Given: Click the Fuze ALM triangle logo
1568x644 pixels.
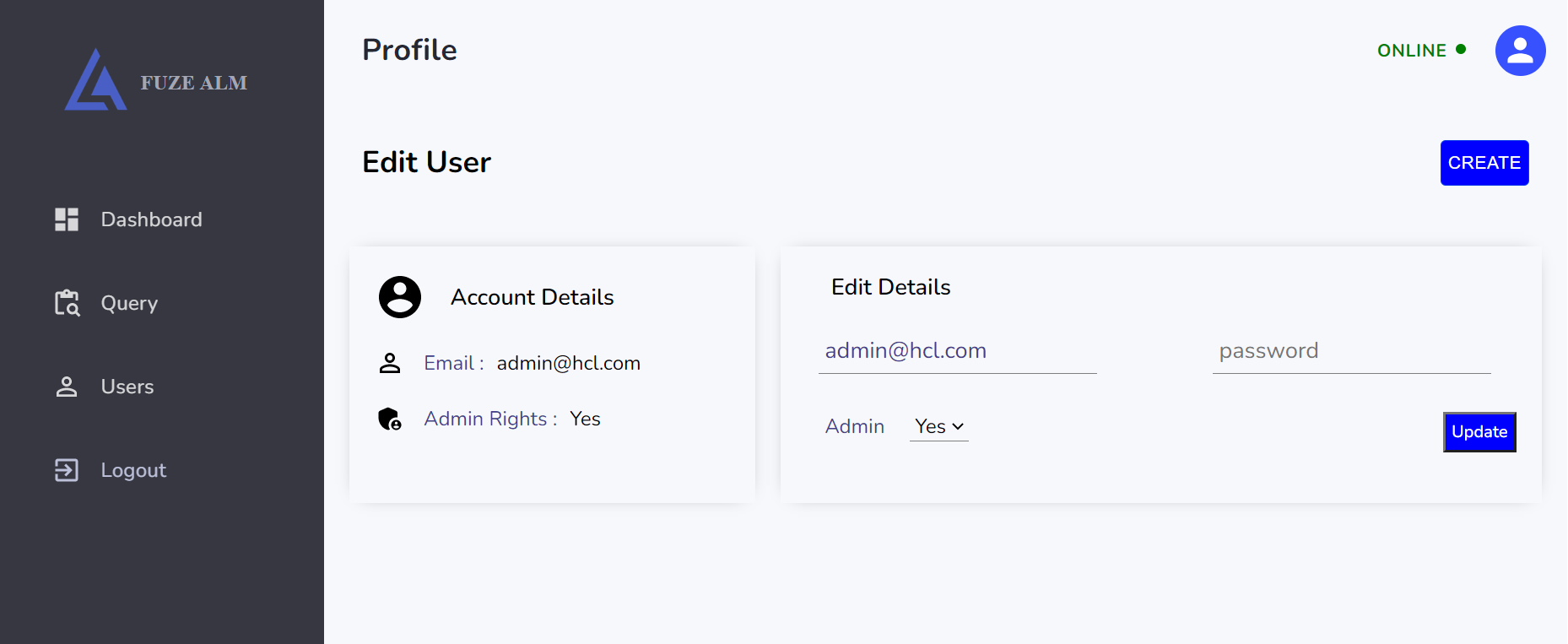Looking at the screenshot, I should pyautogui.click(x=95, y=81).
